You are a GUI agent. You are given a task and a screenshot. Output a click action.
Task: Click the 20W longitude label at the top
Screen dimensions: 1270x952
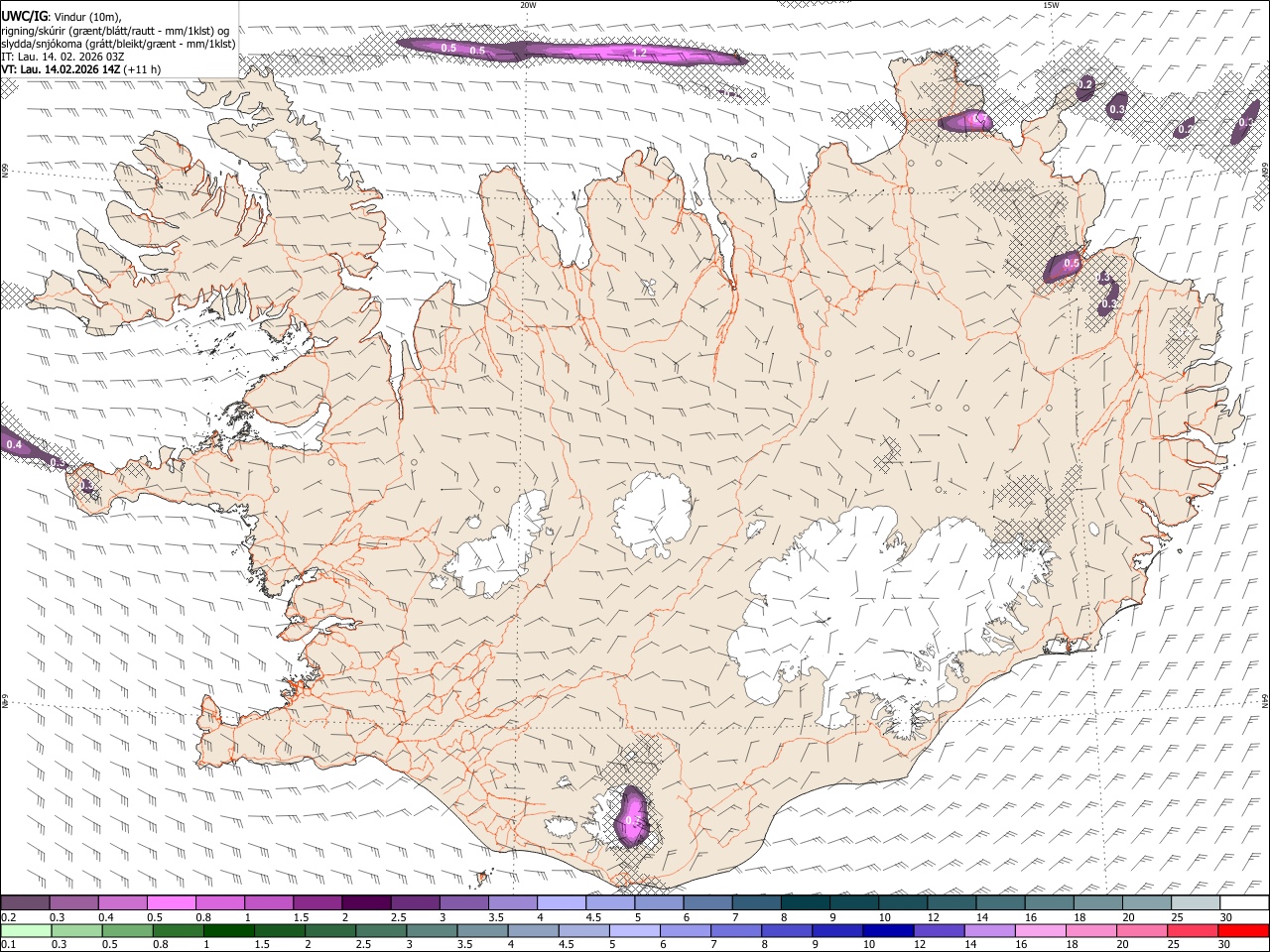[528, 5]
